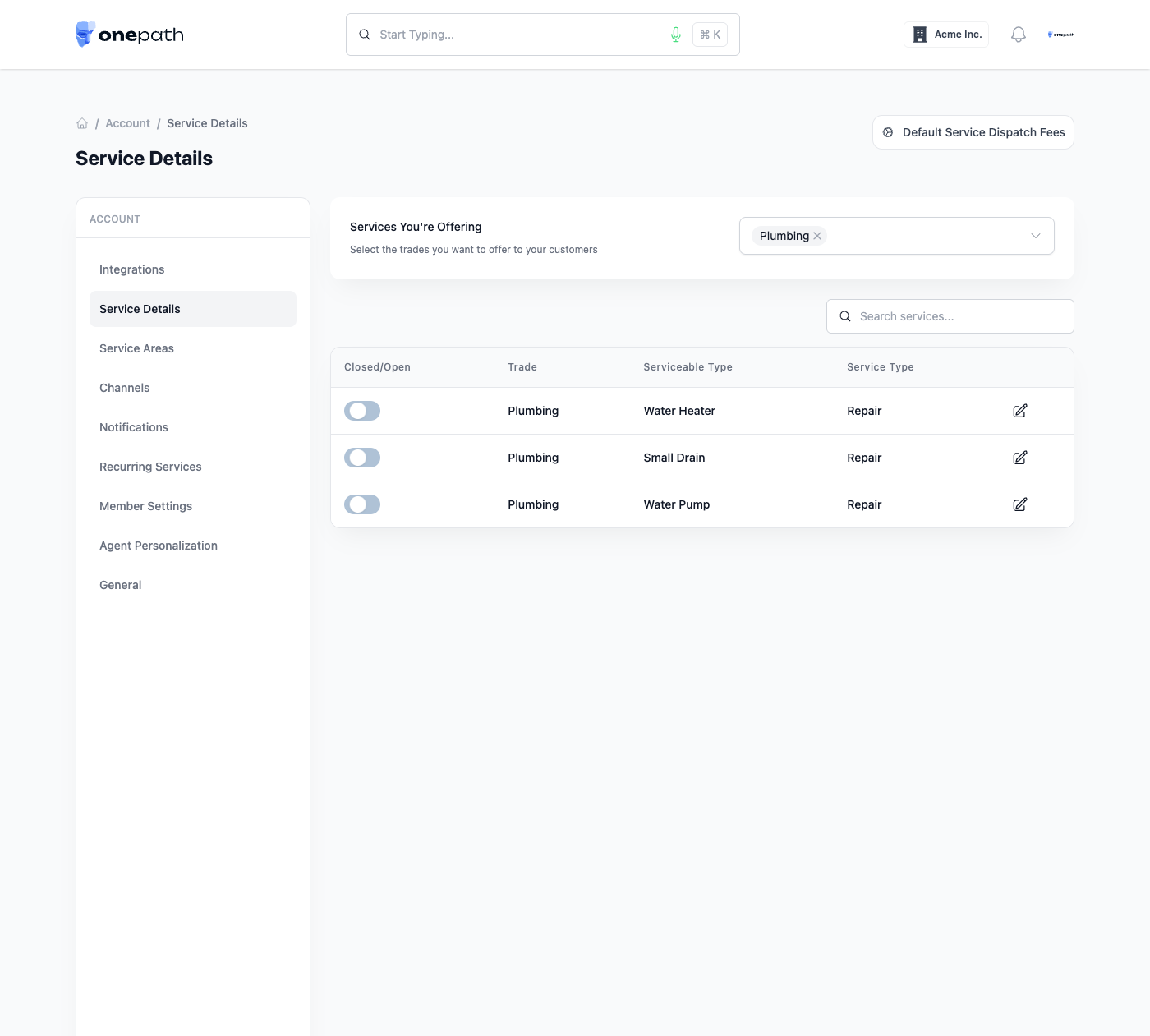
Task: Focus the Start Typing search field
Action: pos(543,35)
